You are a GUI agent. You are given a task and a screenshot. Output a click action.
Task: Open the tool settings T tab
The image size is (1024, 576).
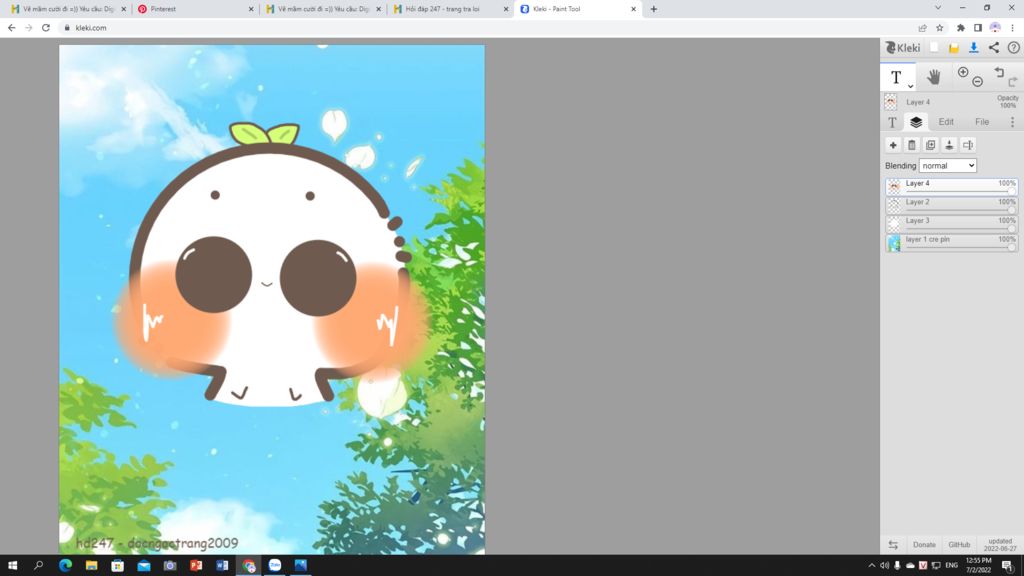tap(892, 122)
